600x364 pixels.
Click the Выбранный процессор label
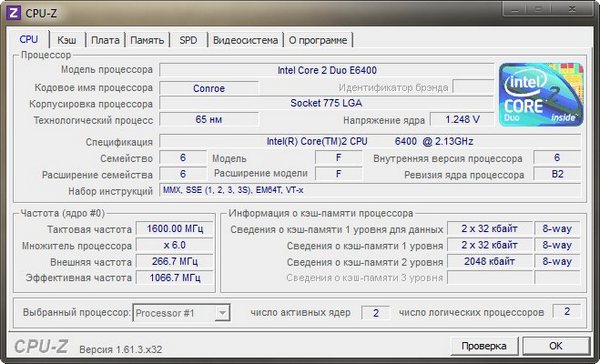[x=77, y=312]
